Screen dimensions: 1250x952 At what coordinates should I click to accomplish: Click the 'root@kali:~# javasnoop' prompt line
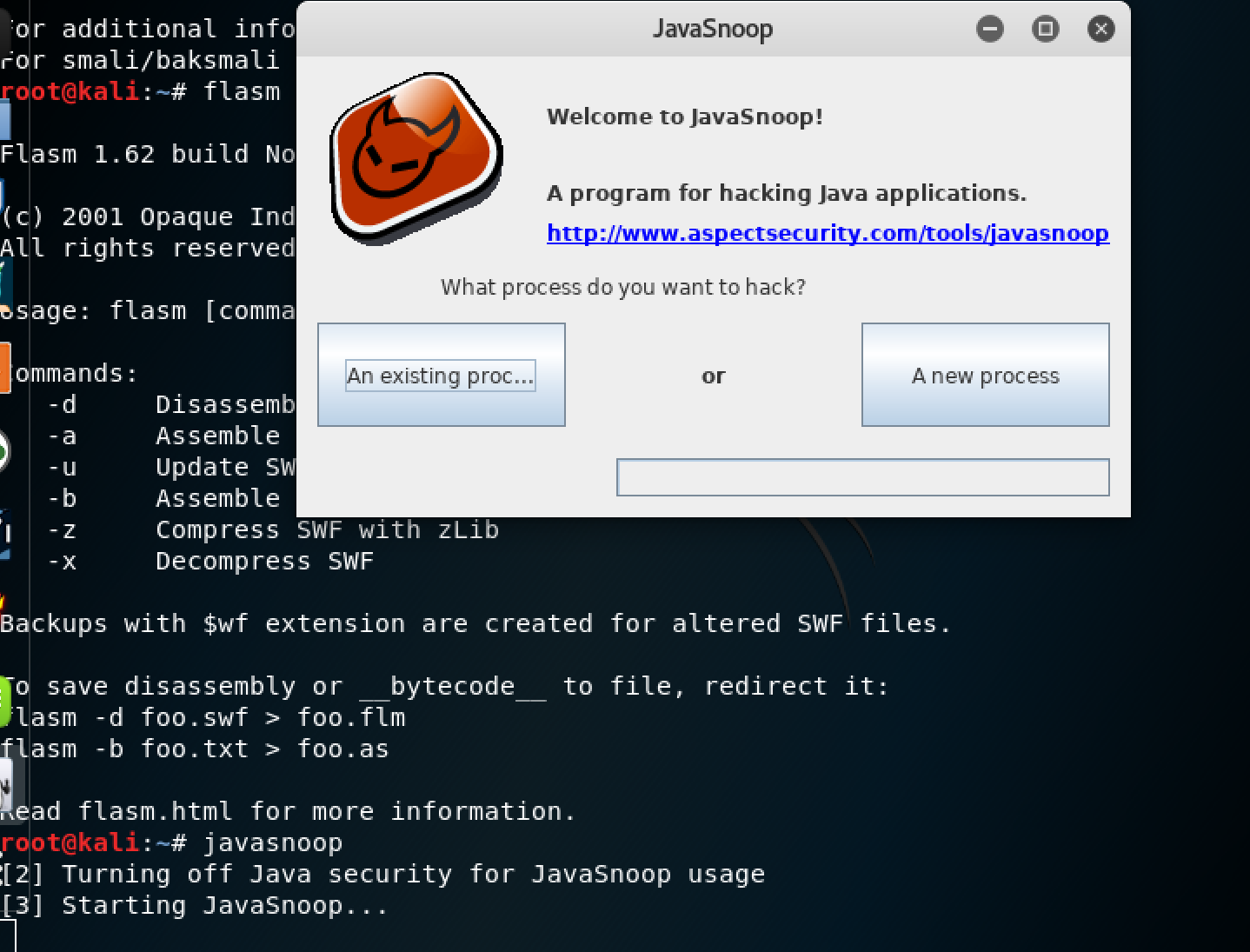click(172, 842)
